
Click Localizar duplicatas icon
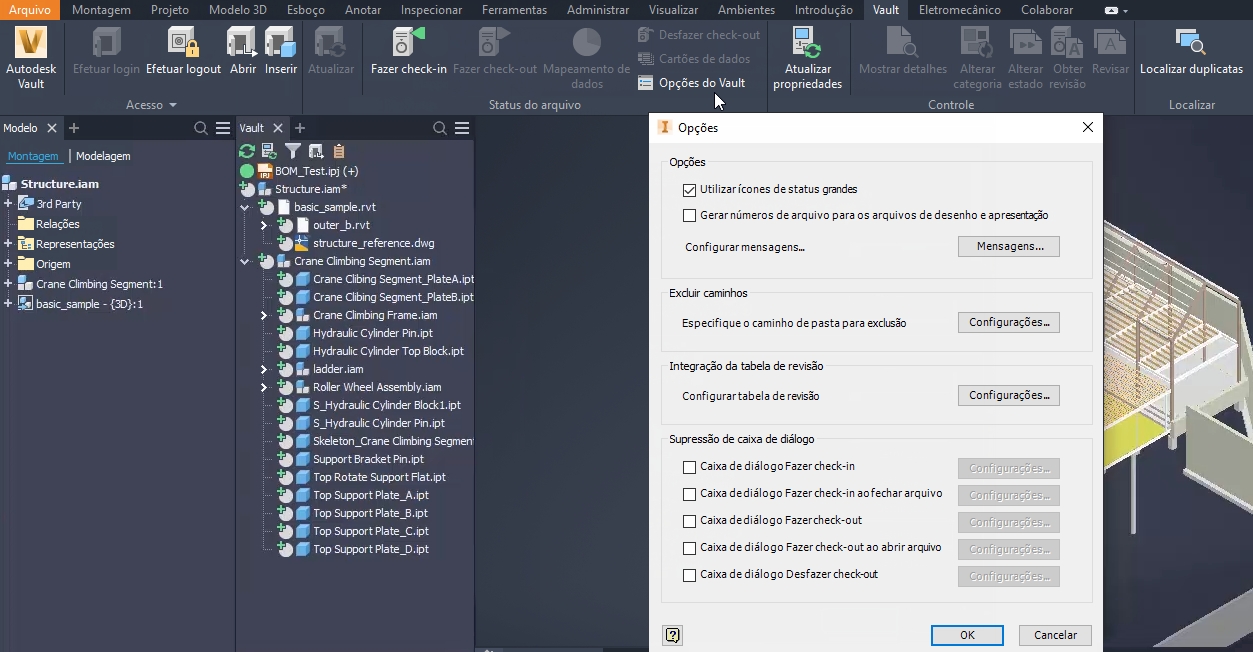coord(1191,43)
